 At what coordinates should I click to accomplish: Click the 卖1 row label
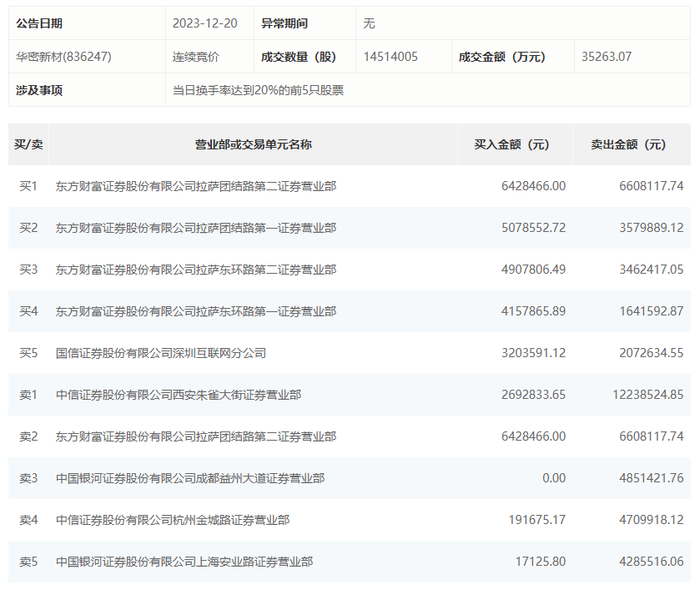coord(29,395)
